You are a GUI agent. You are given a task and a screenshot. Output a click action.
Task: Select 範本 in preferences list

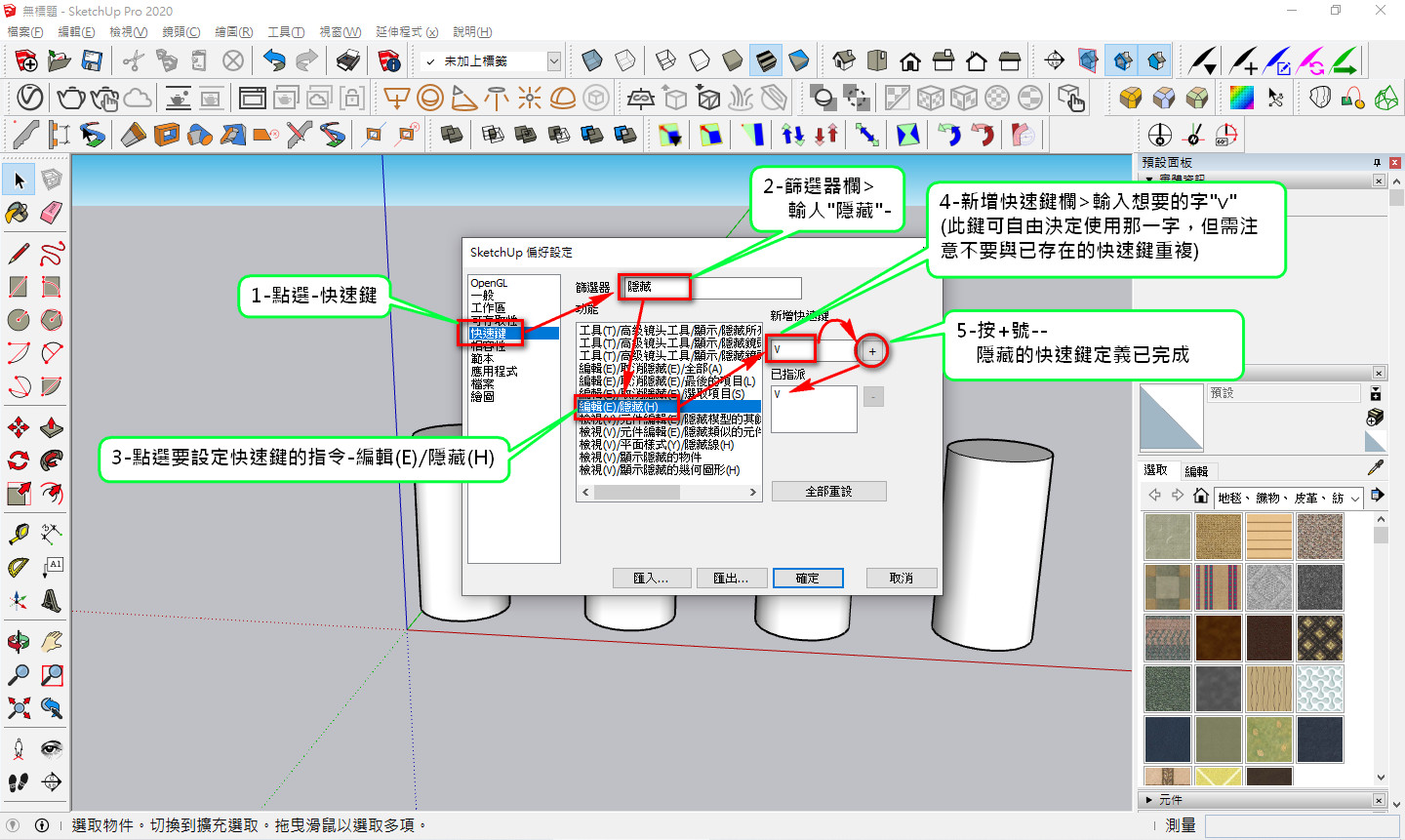pos(482,359)
